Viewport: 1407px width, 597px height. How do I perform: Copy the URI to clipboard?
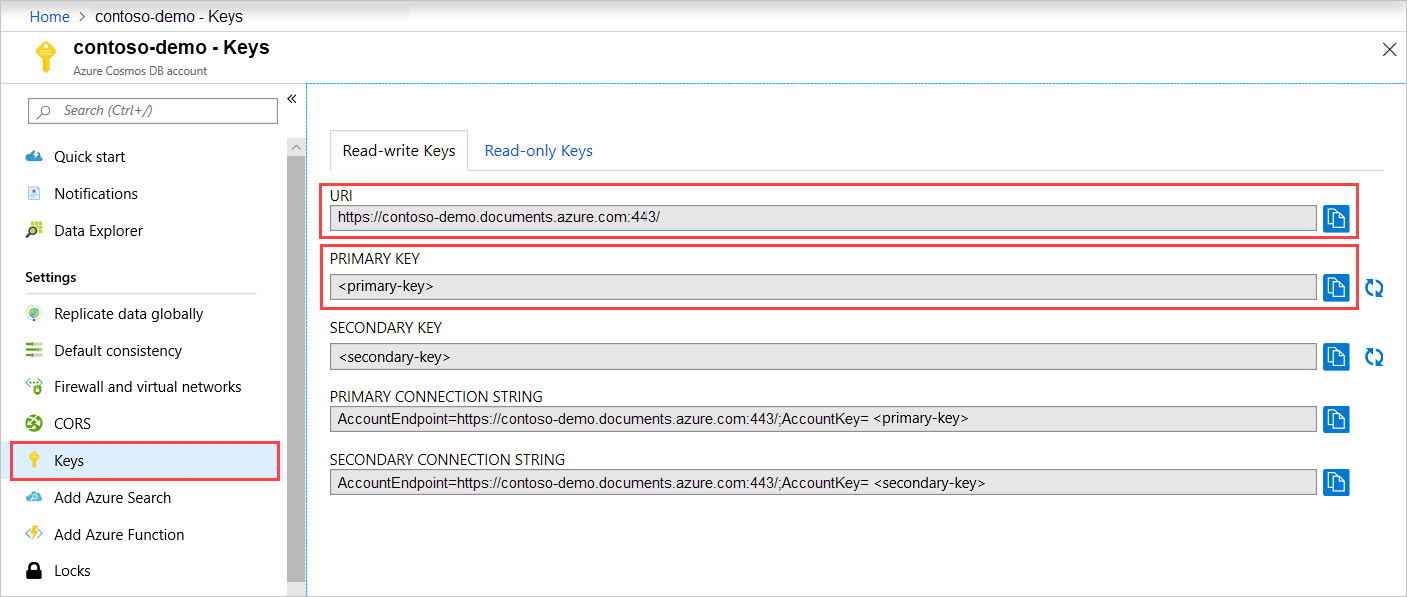point(1336,217)
